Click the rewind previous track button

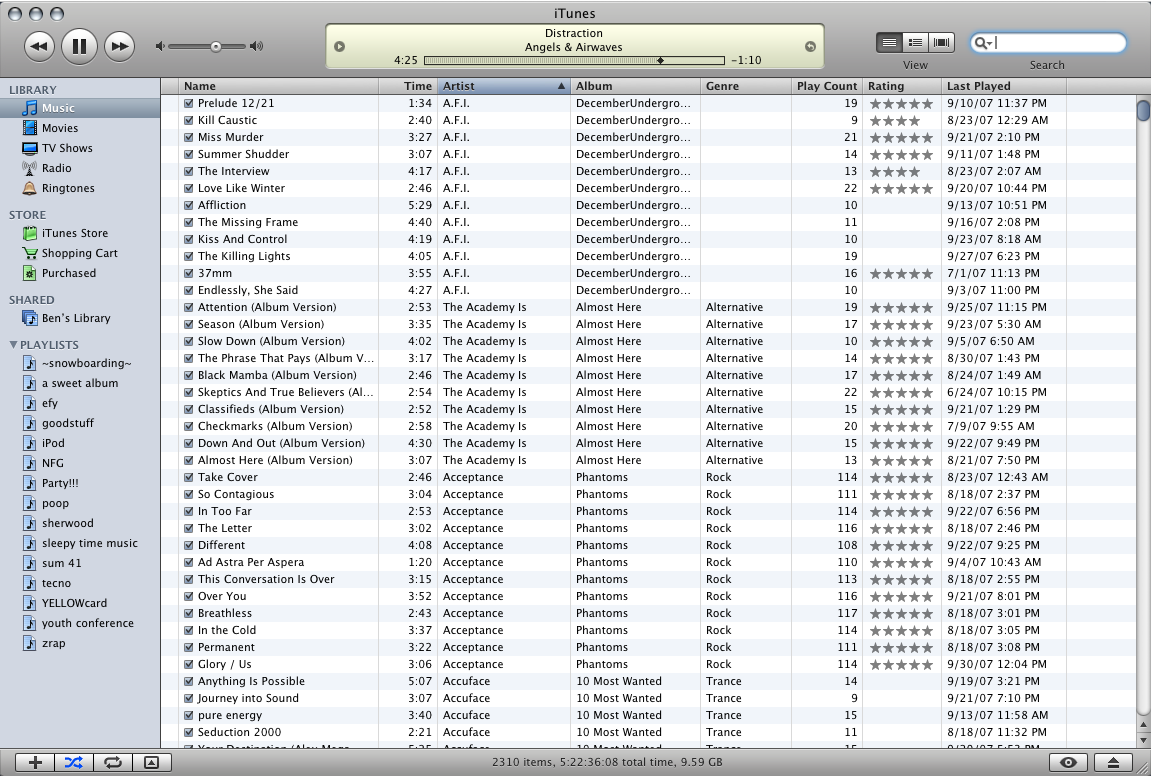(x=39, y=46)
